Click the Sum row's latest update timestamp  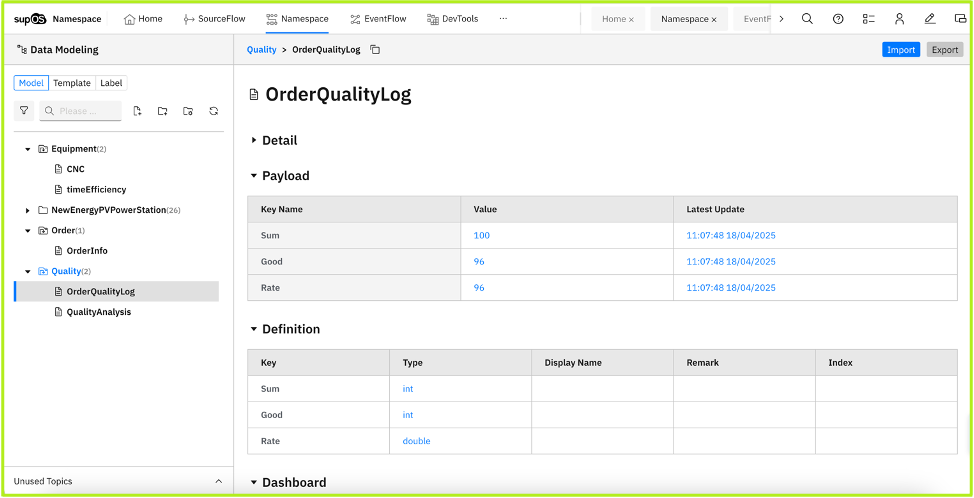pyautogui.click(x=730, y=235)
